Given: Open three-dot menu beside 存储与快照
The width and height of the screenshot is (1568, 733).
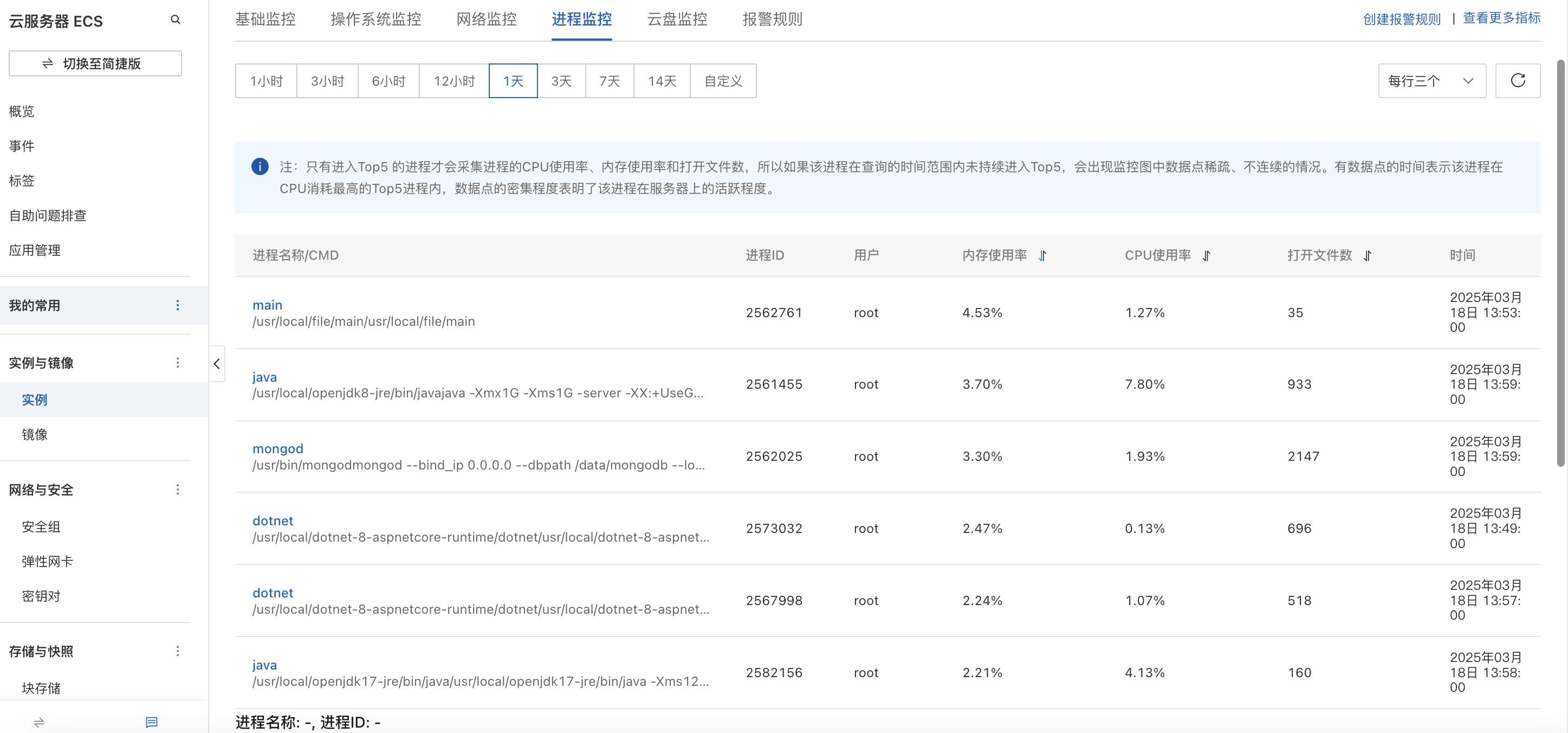Looking at the screenshot, I should click(177, 651).
